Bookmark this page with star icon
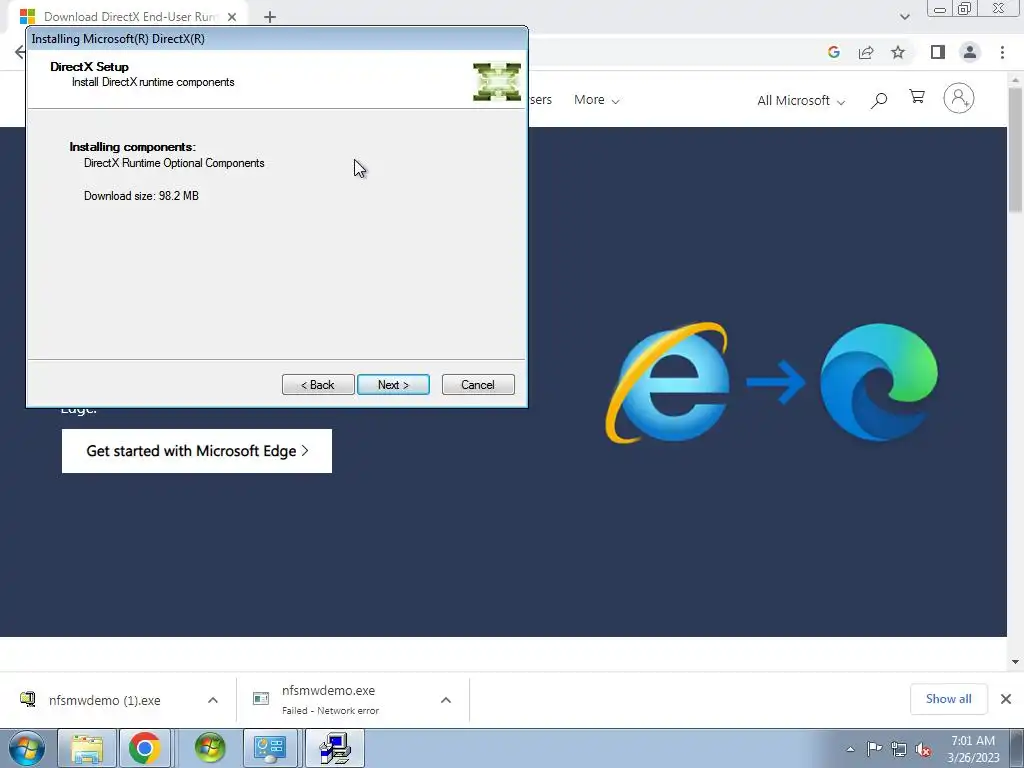1024x768 pixels. coord(898,52)
